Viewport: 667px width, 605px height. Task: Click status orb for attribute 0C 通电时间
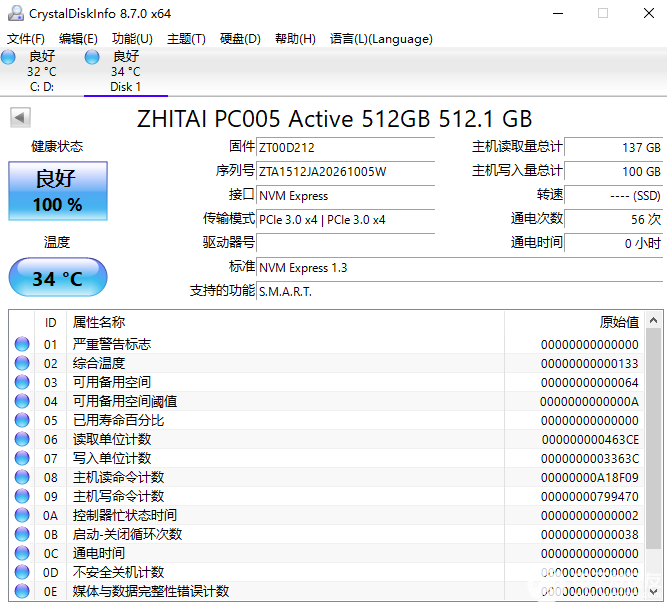point(22,553)
